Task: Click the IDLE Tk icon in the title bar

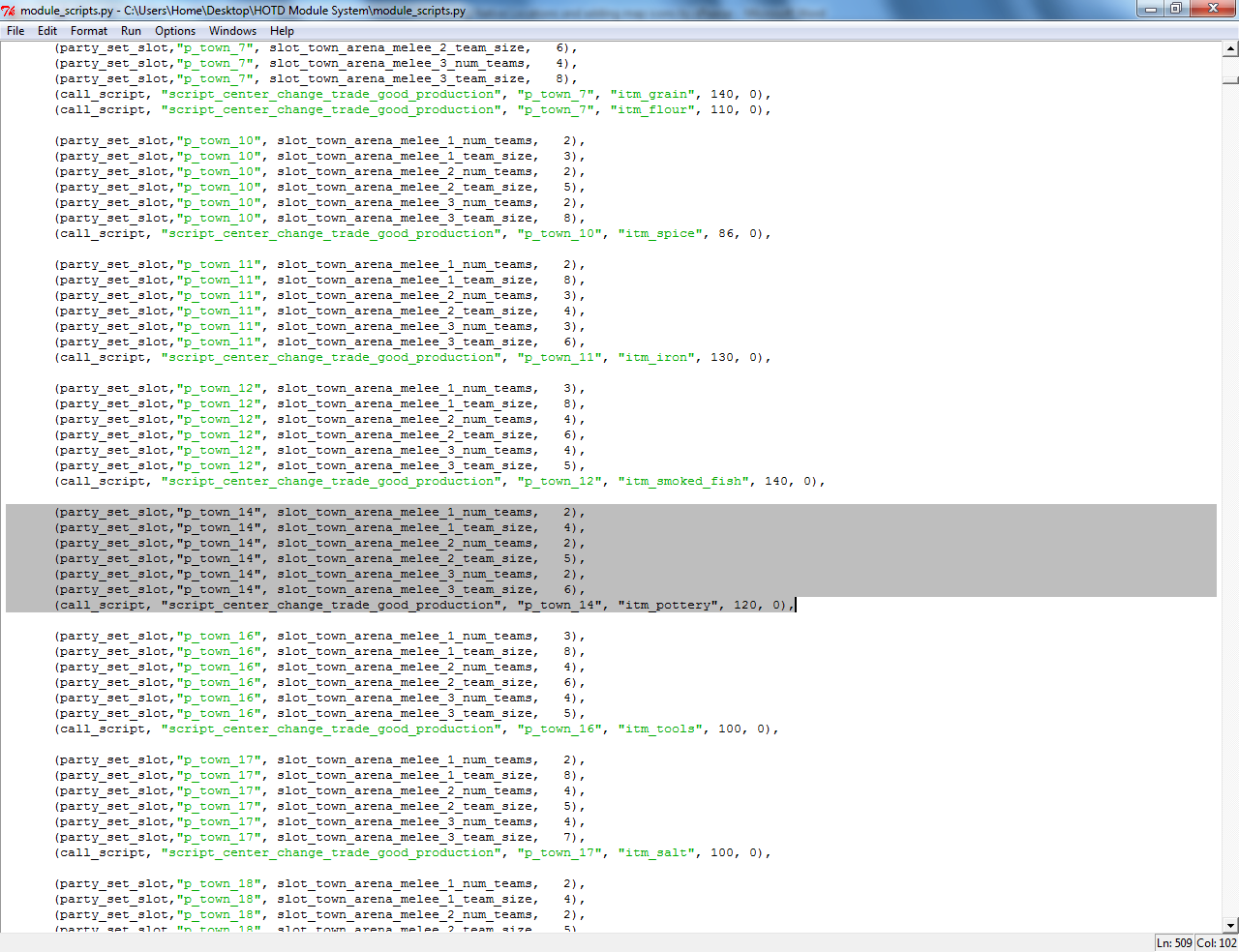Action: 9,11
